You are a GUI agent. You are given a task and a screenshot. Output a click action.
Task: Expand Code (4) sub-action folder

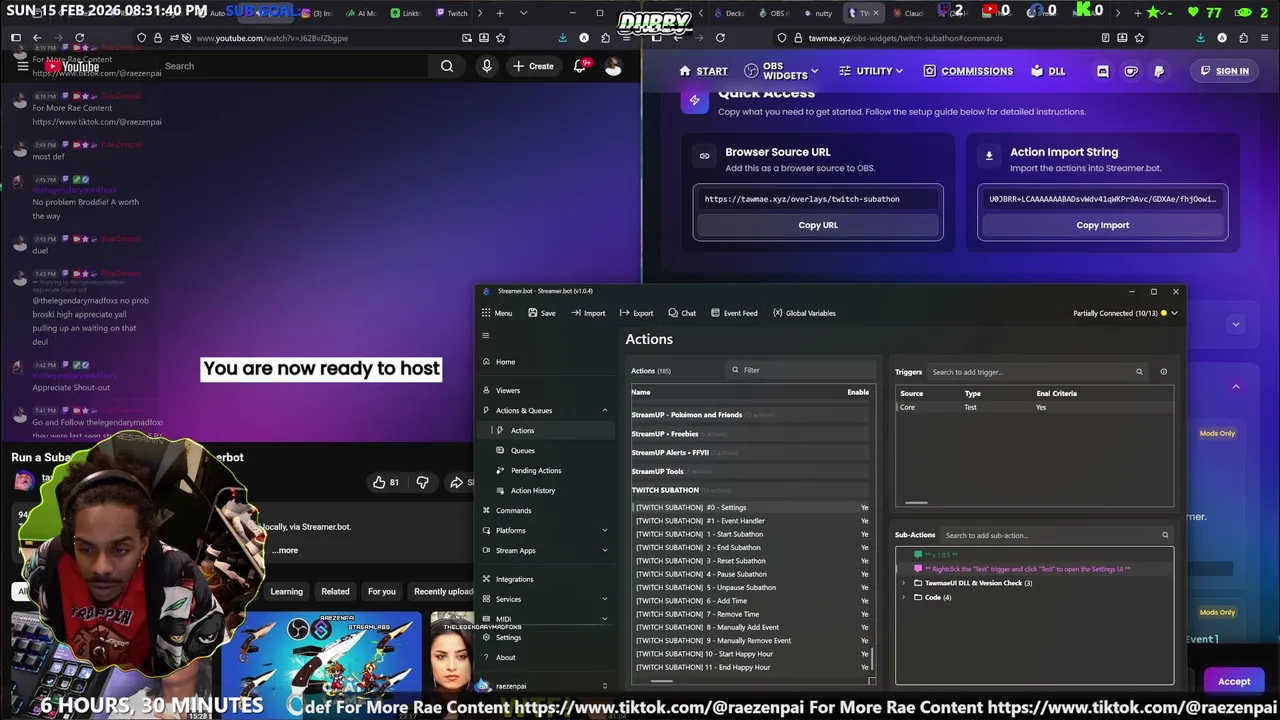pos(904,597)
